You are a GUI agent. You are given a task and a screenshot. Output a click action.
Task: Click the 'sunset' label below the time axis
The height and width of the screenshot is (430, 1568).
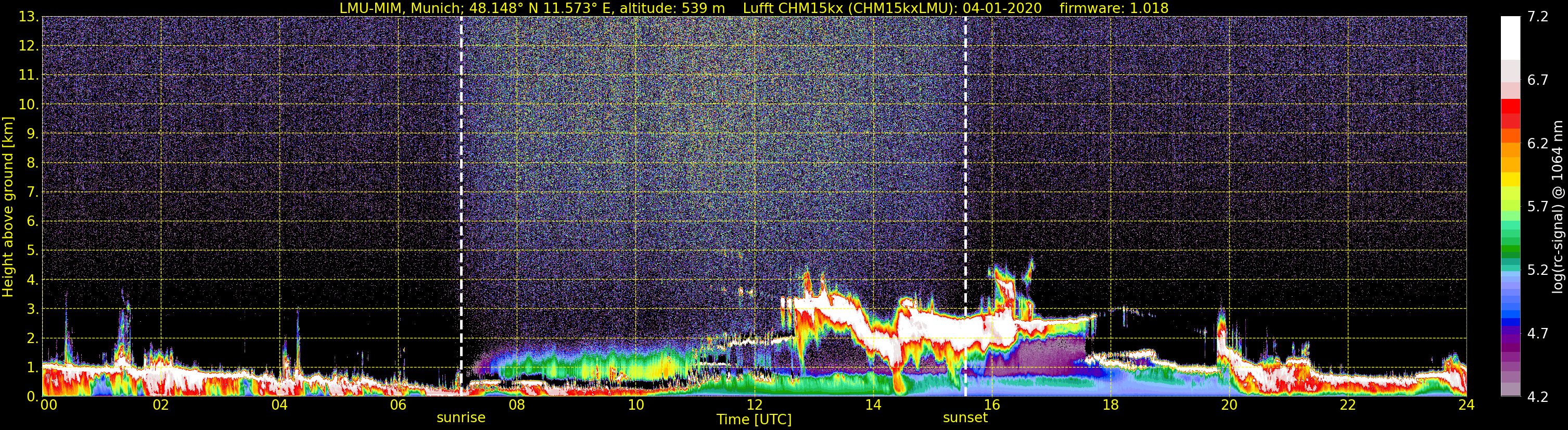point(965,418)
